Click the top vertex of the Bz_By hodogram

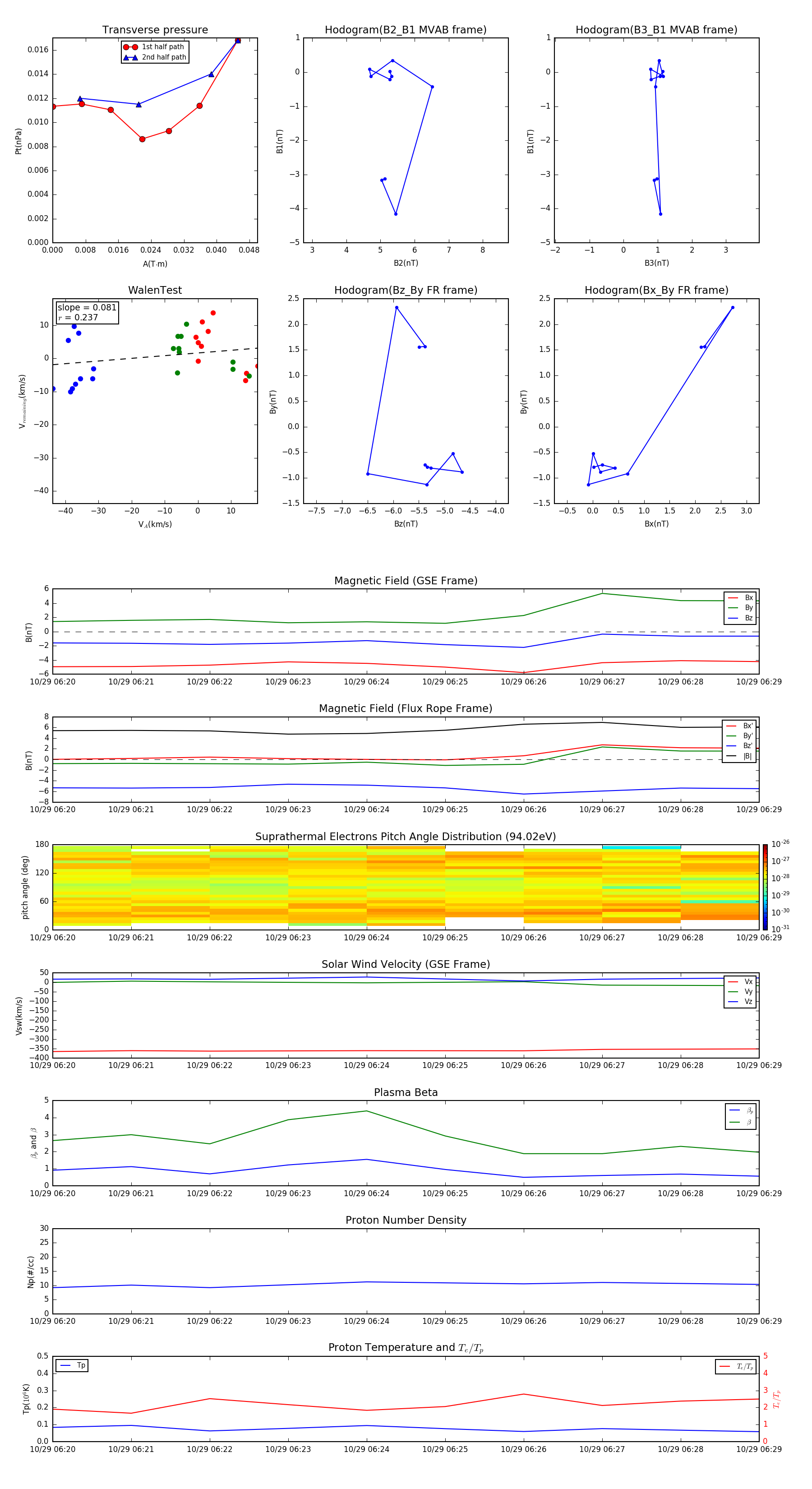(x=397, y=308)
